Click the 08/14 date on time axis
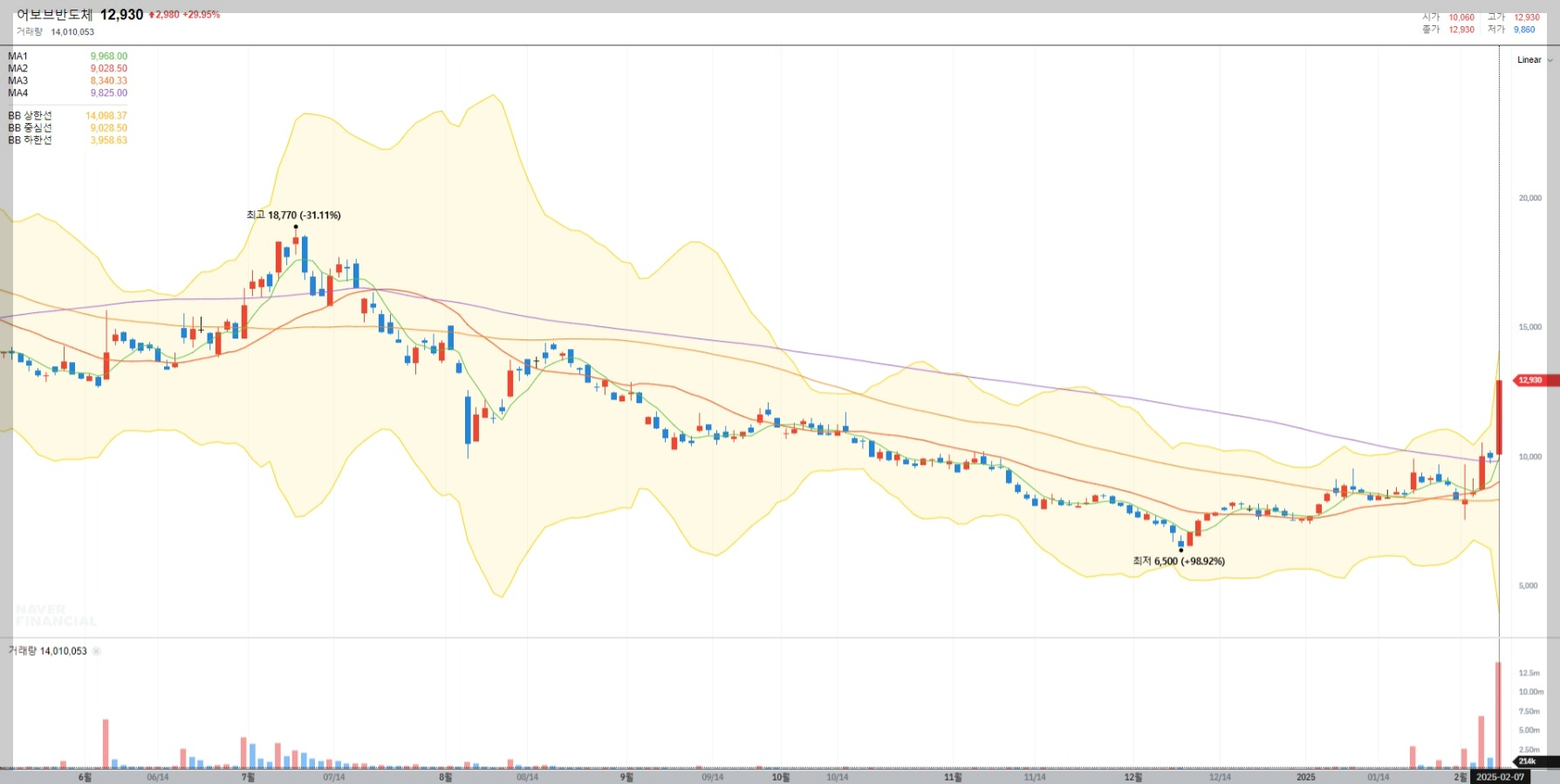This screenshot has height=784, width=1560. click(527, 777)
